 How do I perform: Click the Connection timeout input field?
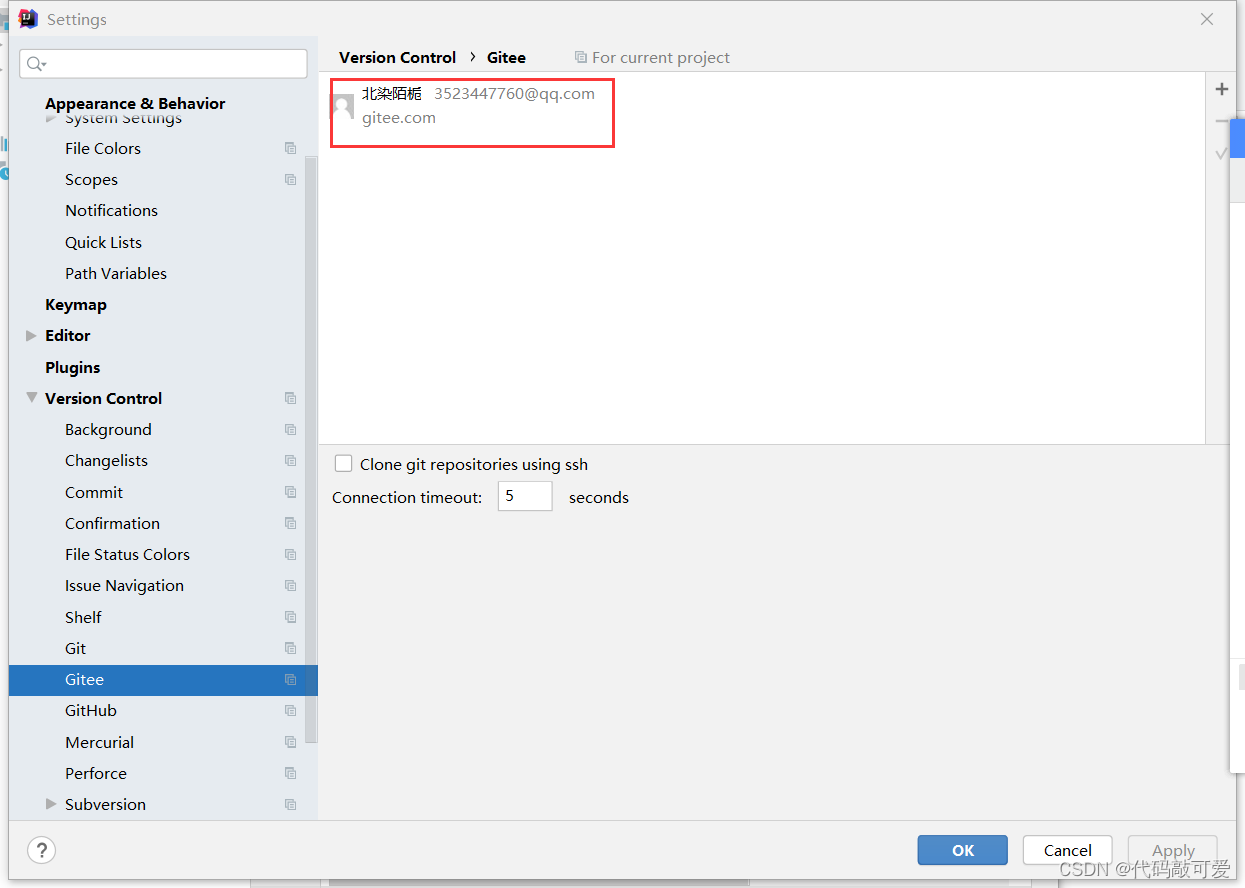[x=525, y=496]
